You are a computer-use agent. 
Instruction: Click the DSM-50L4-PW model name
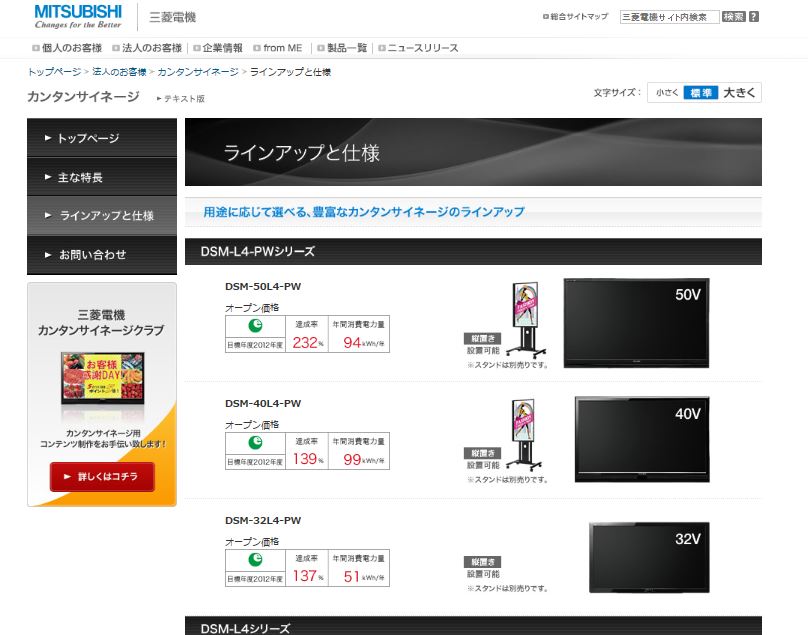[263, 287]
